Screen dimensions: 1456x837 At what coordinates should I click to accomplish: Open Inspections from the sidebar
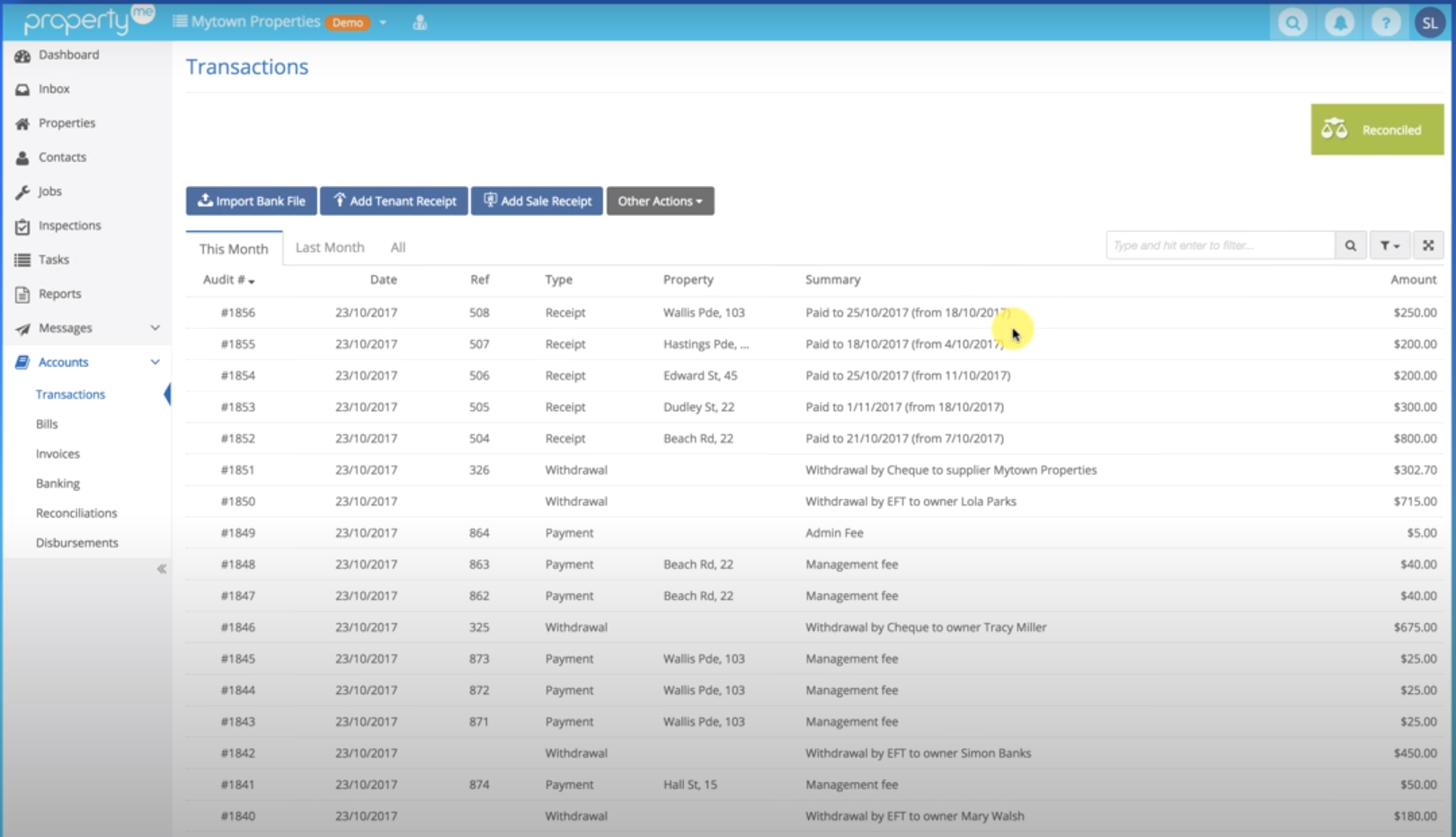tap(69, 226)
